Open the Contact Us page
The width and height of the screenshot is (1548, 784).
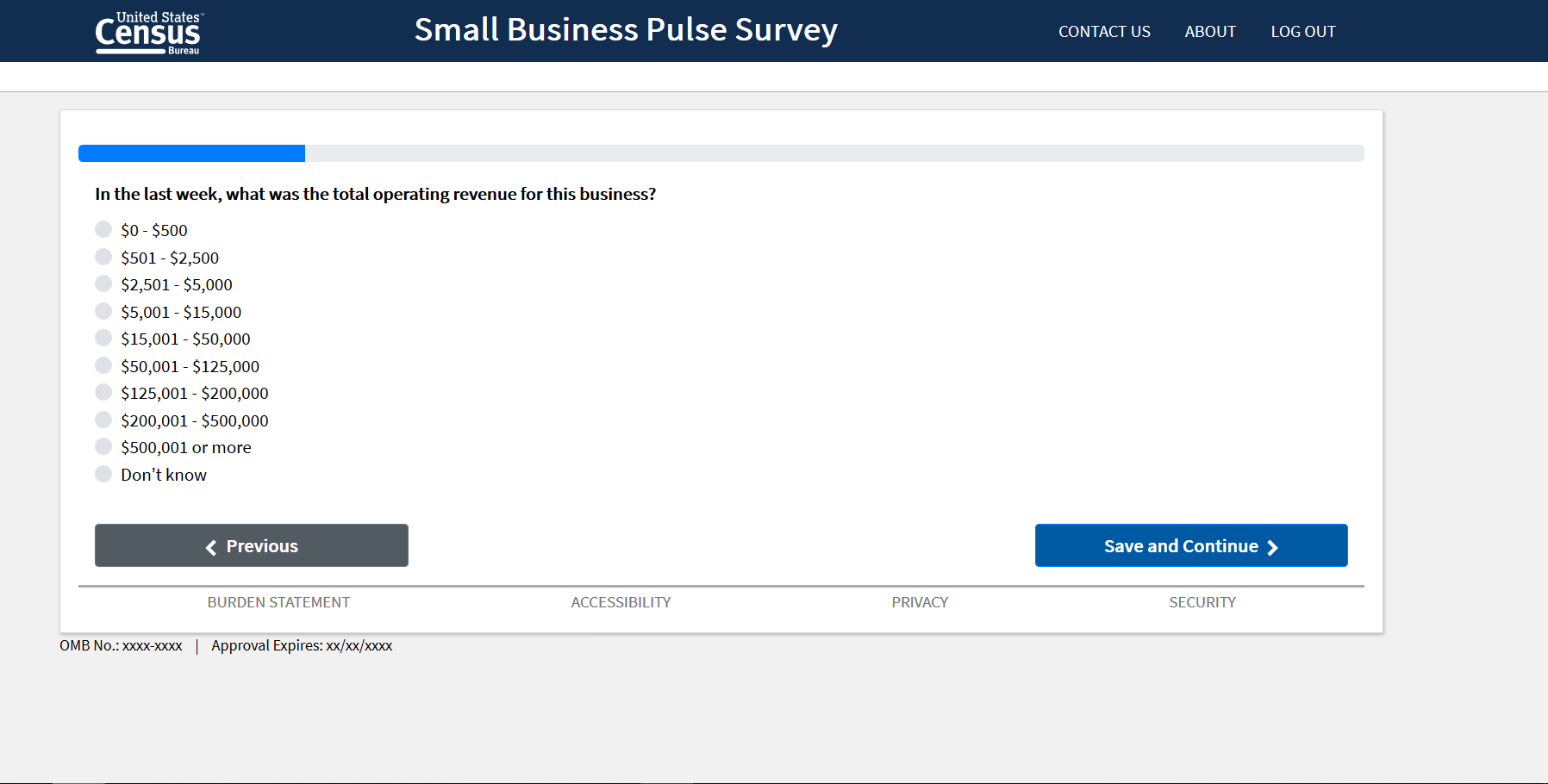[1104, 32]
